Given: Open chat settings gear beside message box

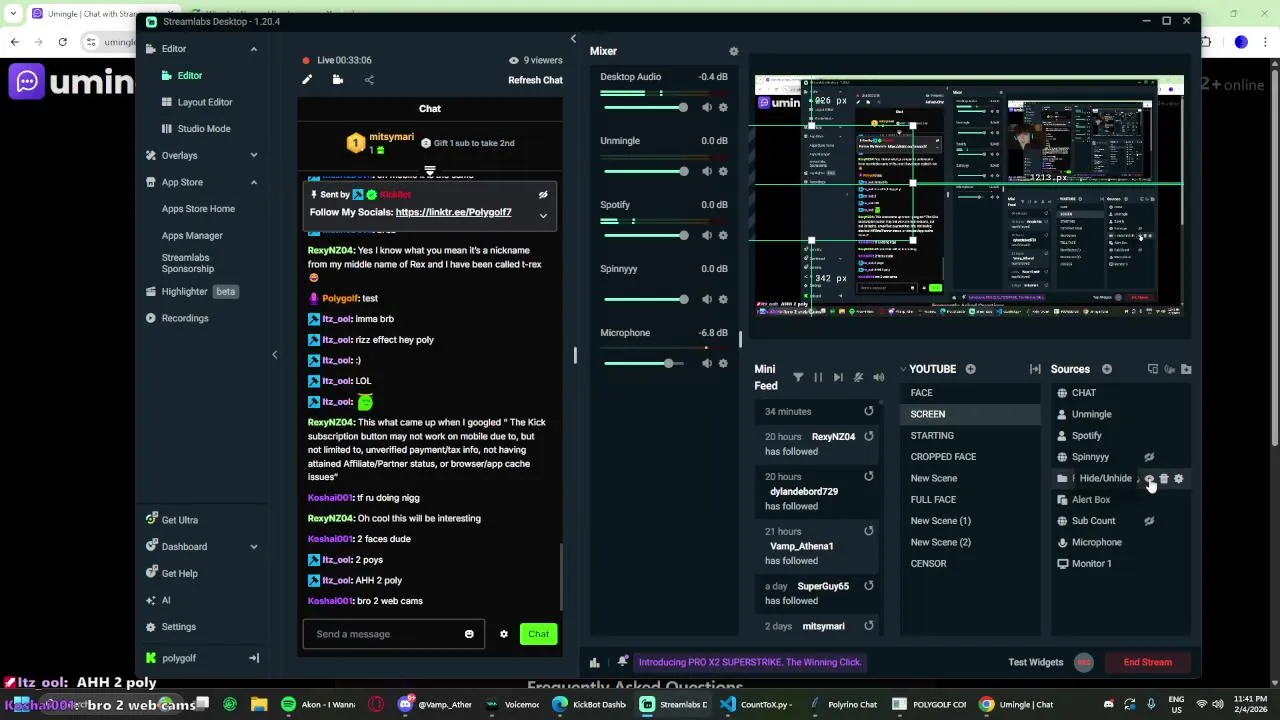Looking at the screenshot, I should [504, 634].
